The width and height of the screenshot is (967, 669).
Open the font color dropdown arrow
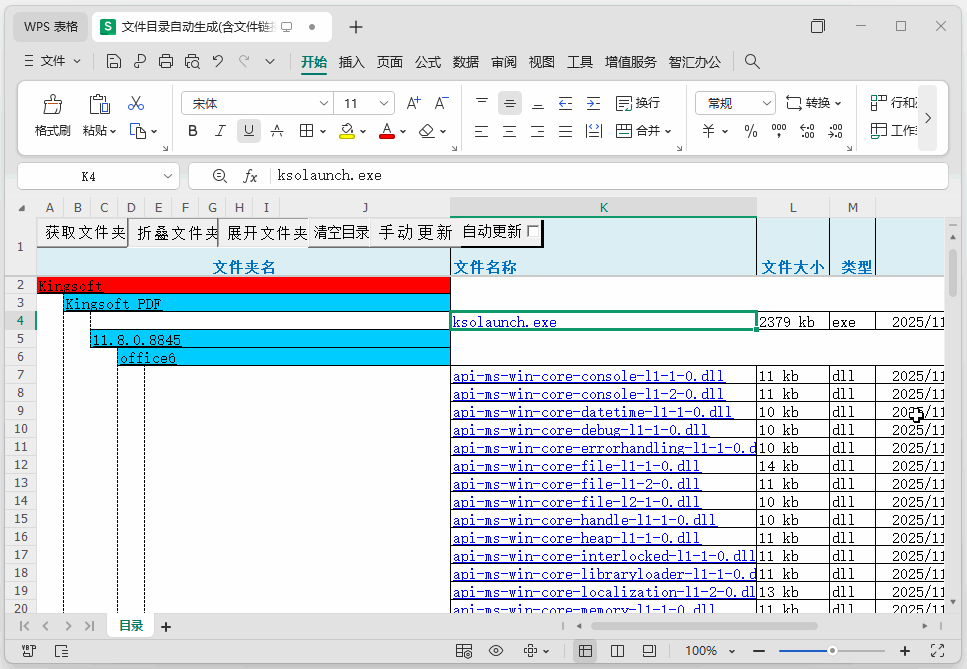click(x=403, y=131)
